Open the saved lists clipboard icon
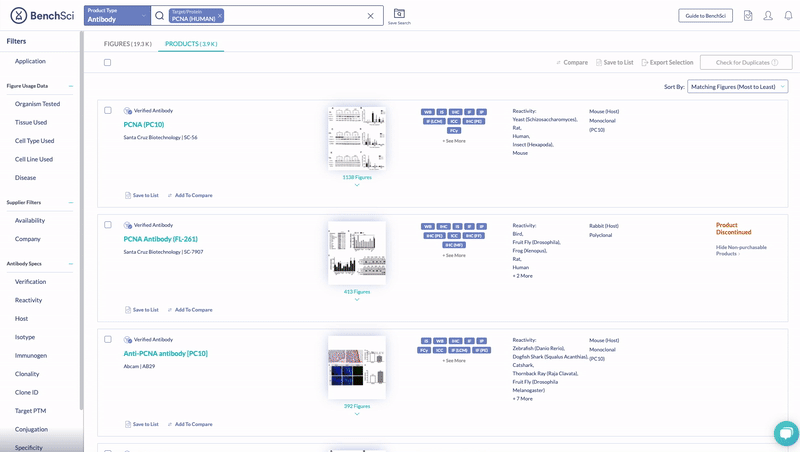Image resolution: width=800 pixels, height=452 pixels. coord(748,16)
